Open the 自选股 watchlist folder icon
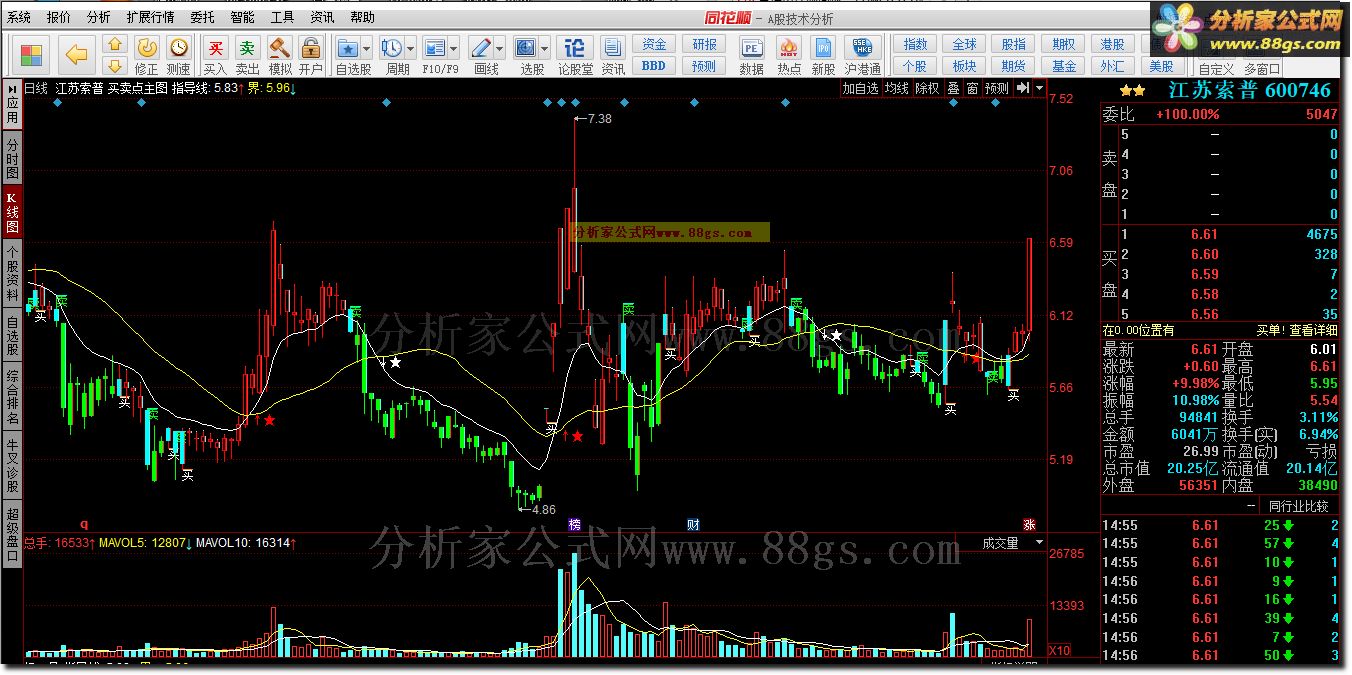Viewport: 1352px width, 675px height. click(348, 48)
